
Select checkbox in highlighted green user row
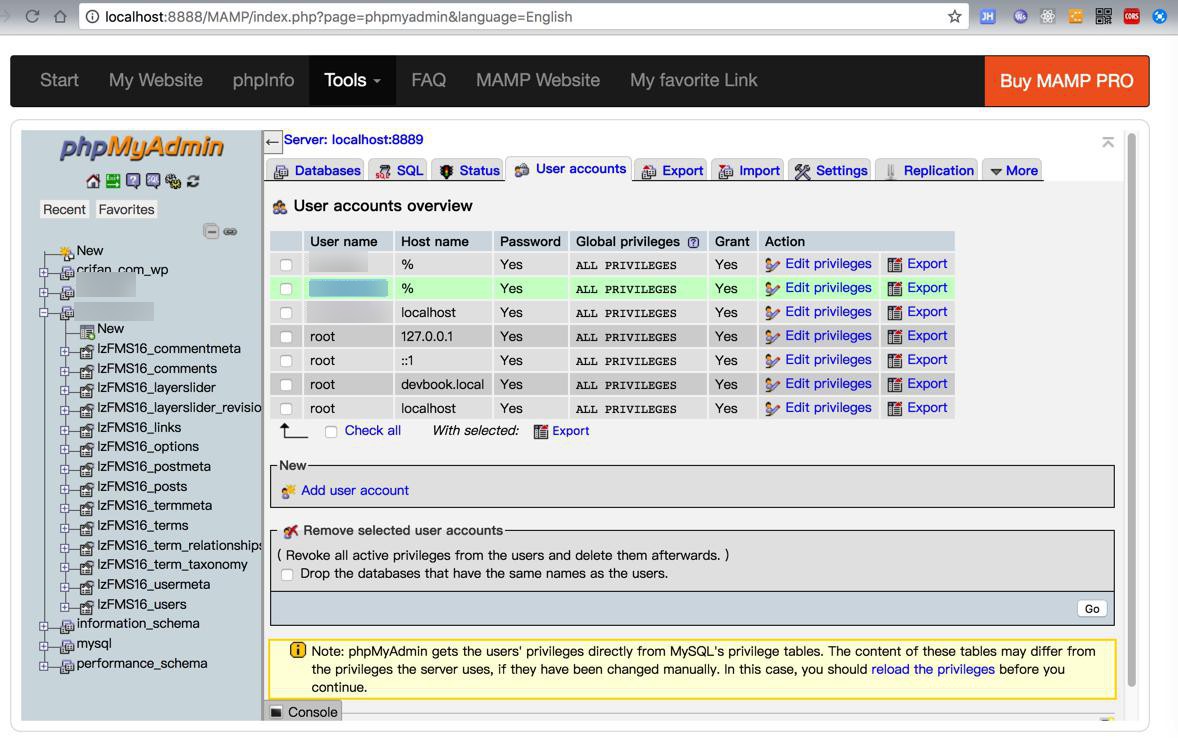point(285,289)
